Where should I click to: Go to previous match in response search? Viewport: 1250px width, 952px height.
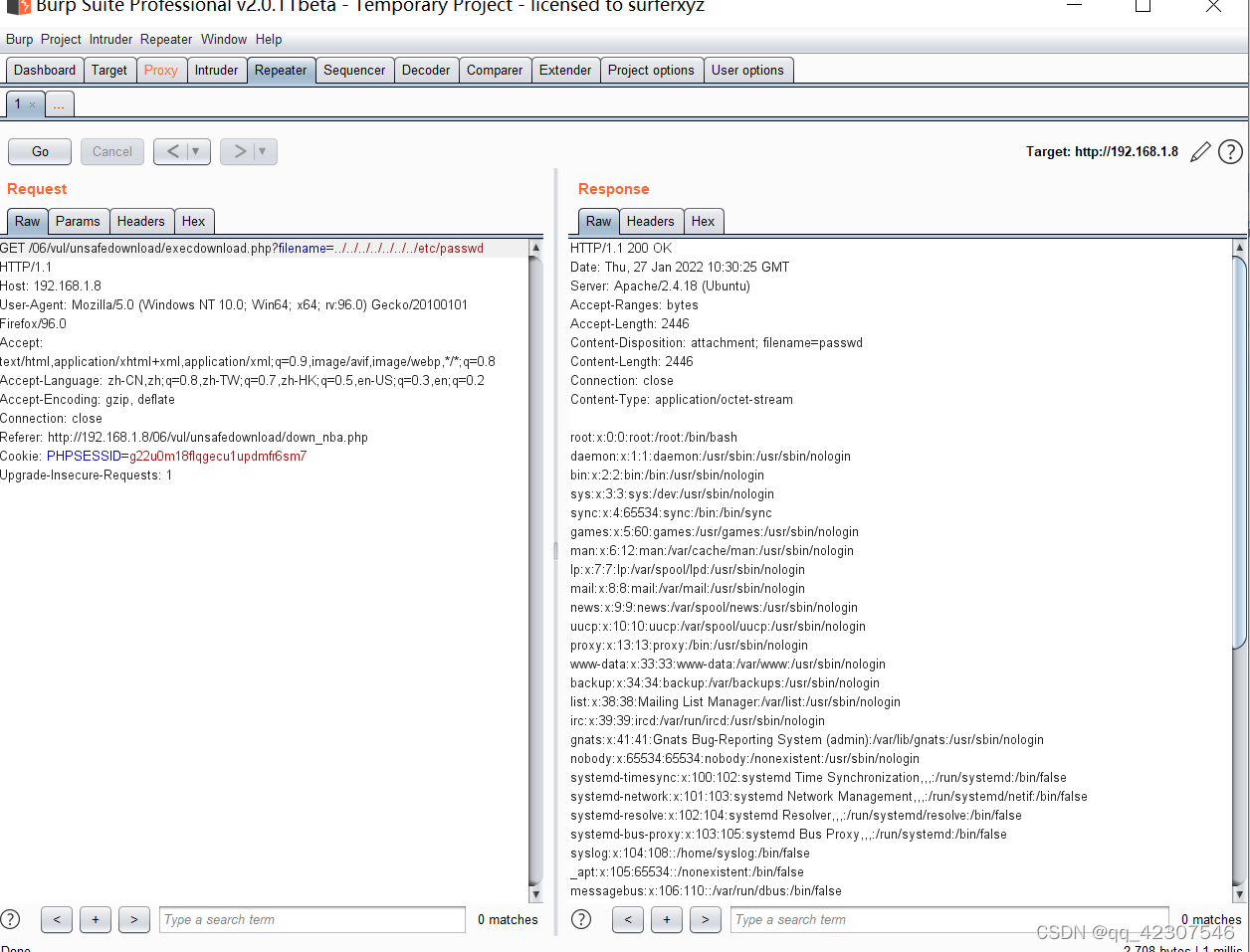[628, 919]
